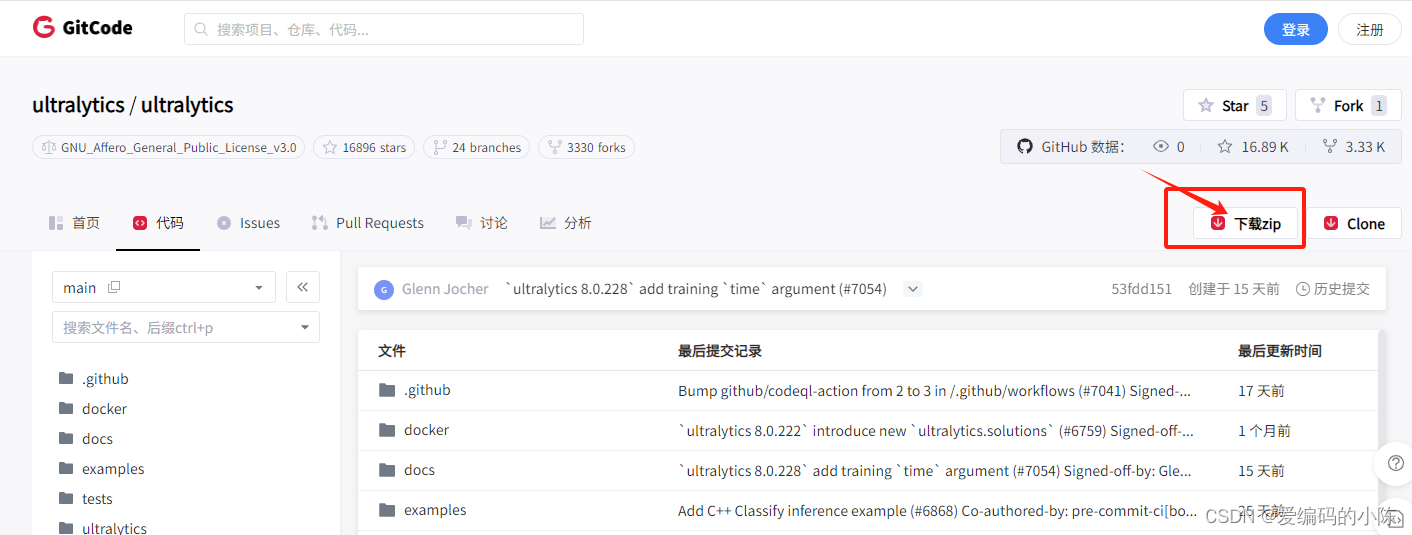Click the GitHub watchers eye icon

point(1161,146)
